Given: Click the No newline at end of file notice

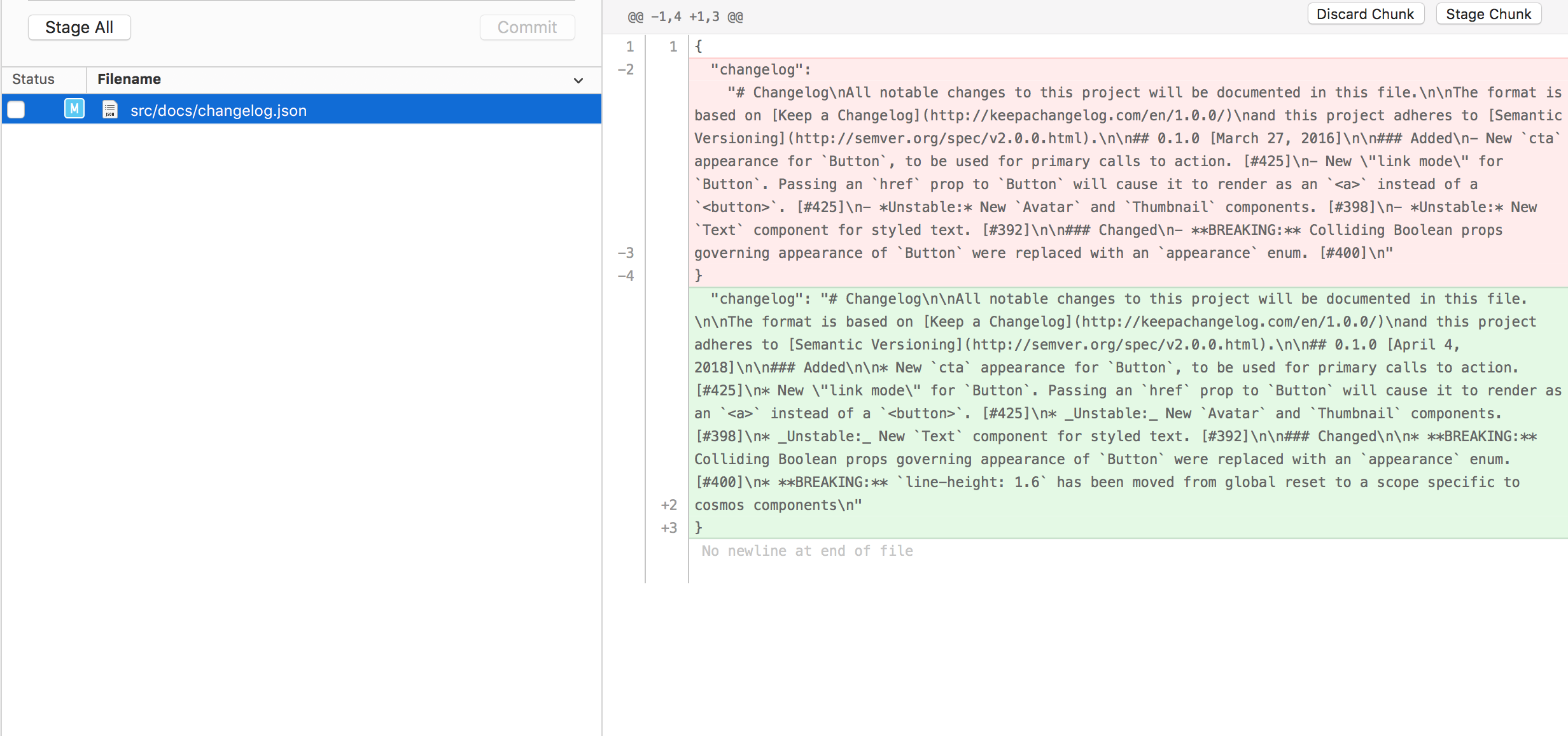Looking at the screenshot, I should [806, 550].
